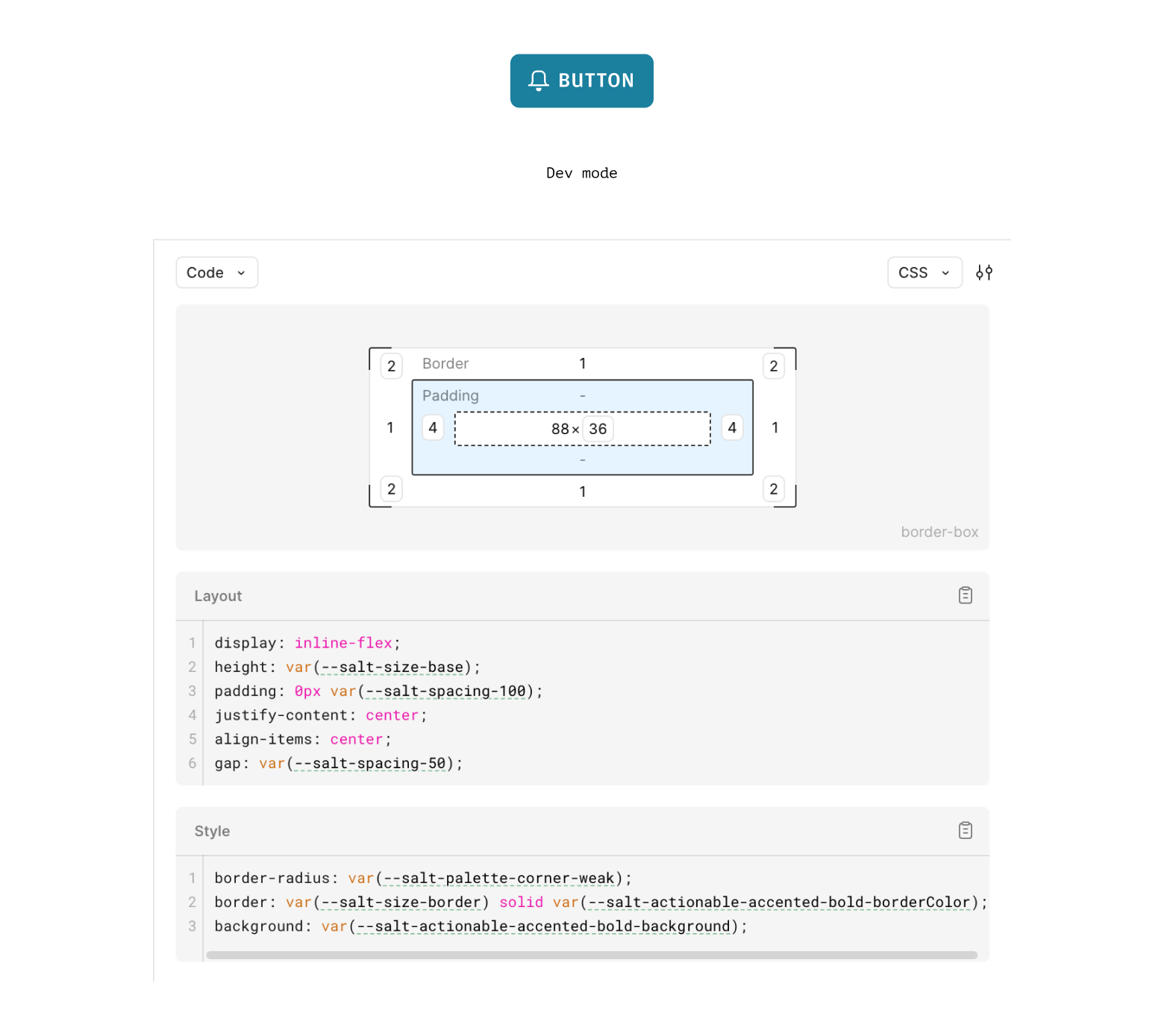Click the --salt-size-base variable link
This screenshot has width=1164, height=1036.
click(x=392, y=667)
